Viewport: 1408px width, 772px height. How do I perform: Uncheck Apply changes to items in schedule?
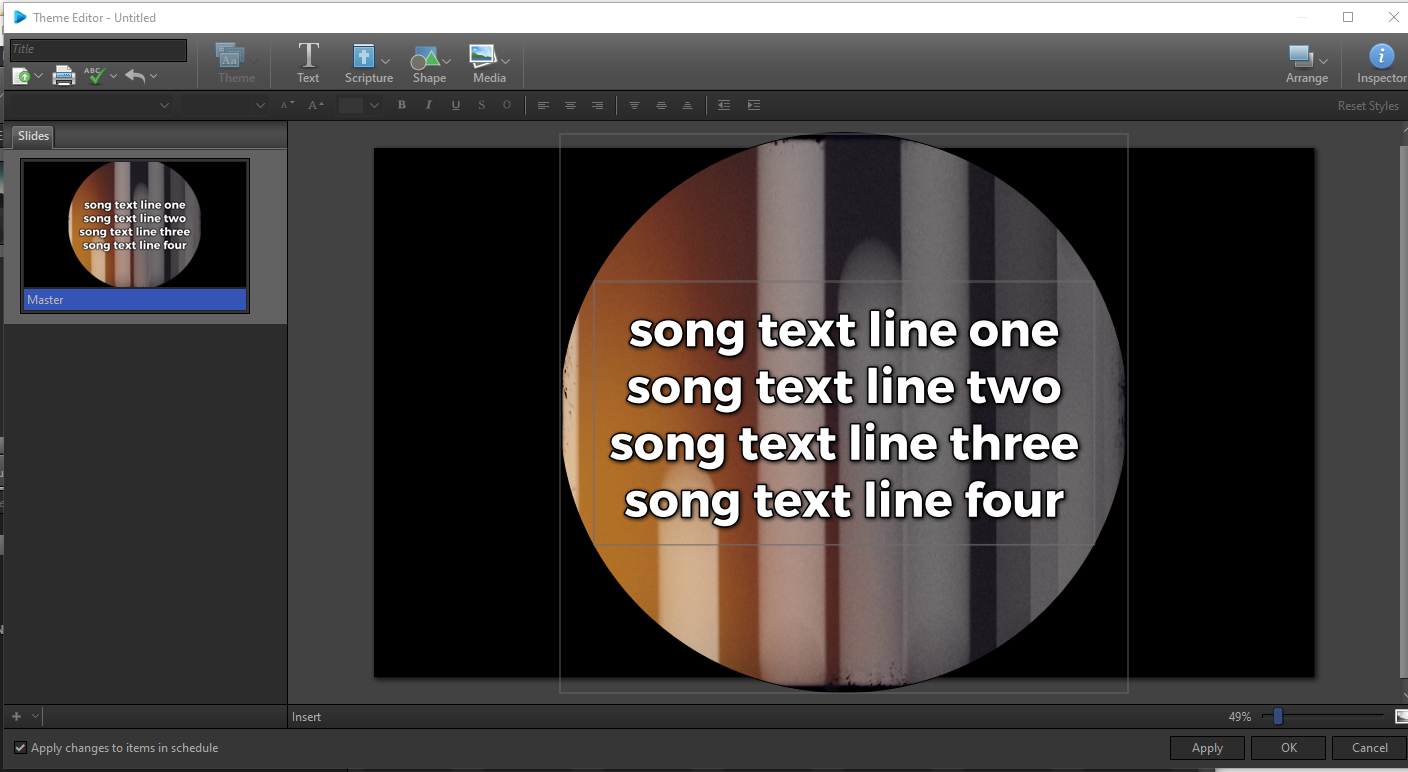[x=21, y=747]
